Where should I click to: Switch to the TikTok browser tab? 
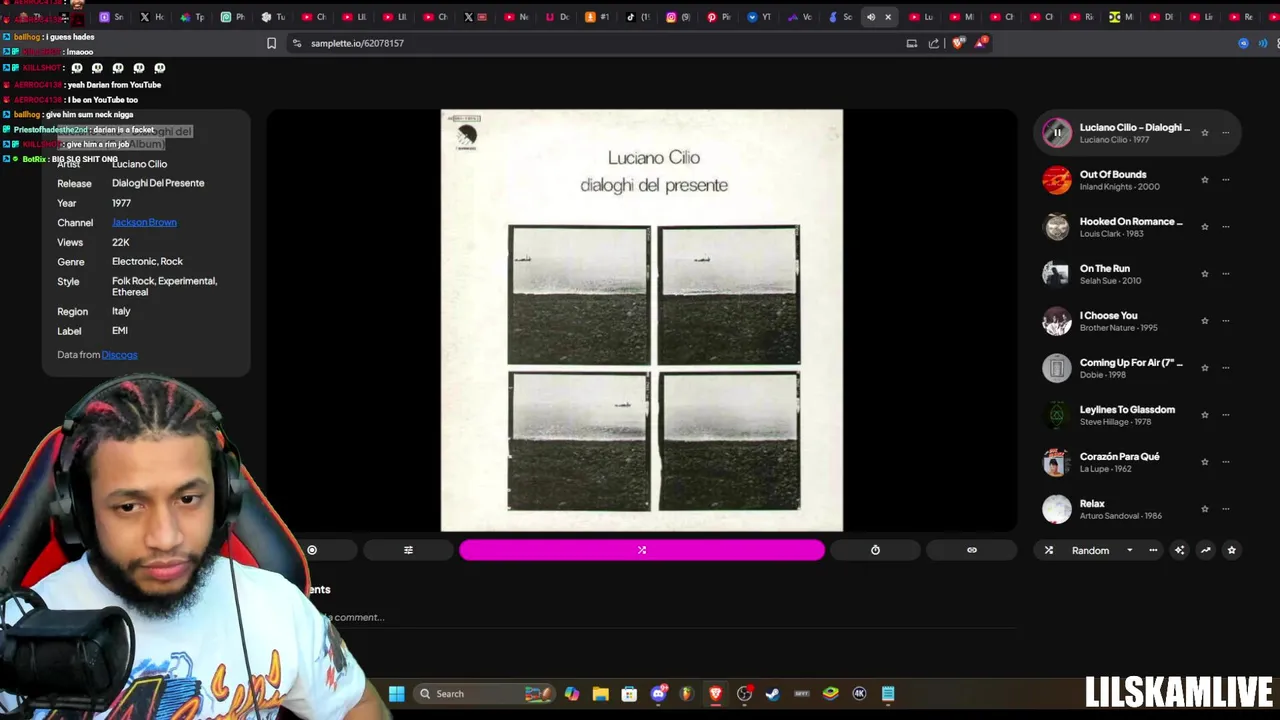click(638, 17)
